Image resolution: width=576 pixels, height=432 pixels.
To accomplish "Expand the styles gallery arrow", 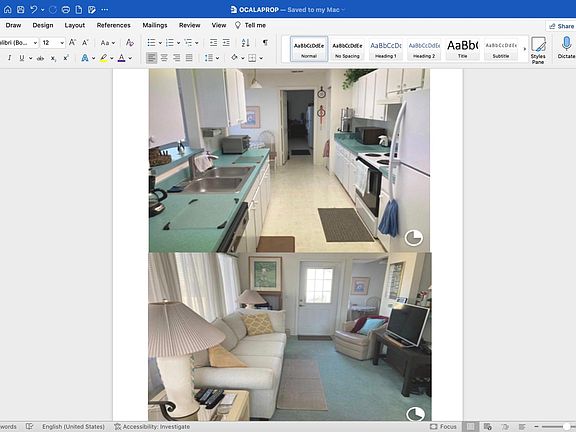I will (x=525, y=49).
